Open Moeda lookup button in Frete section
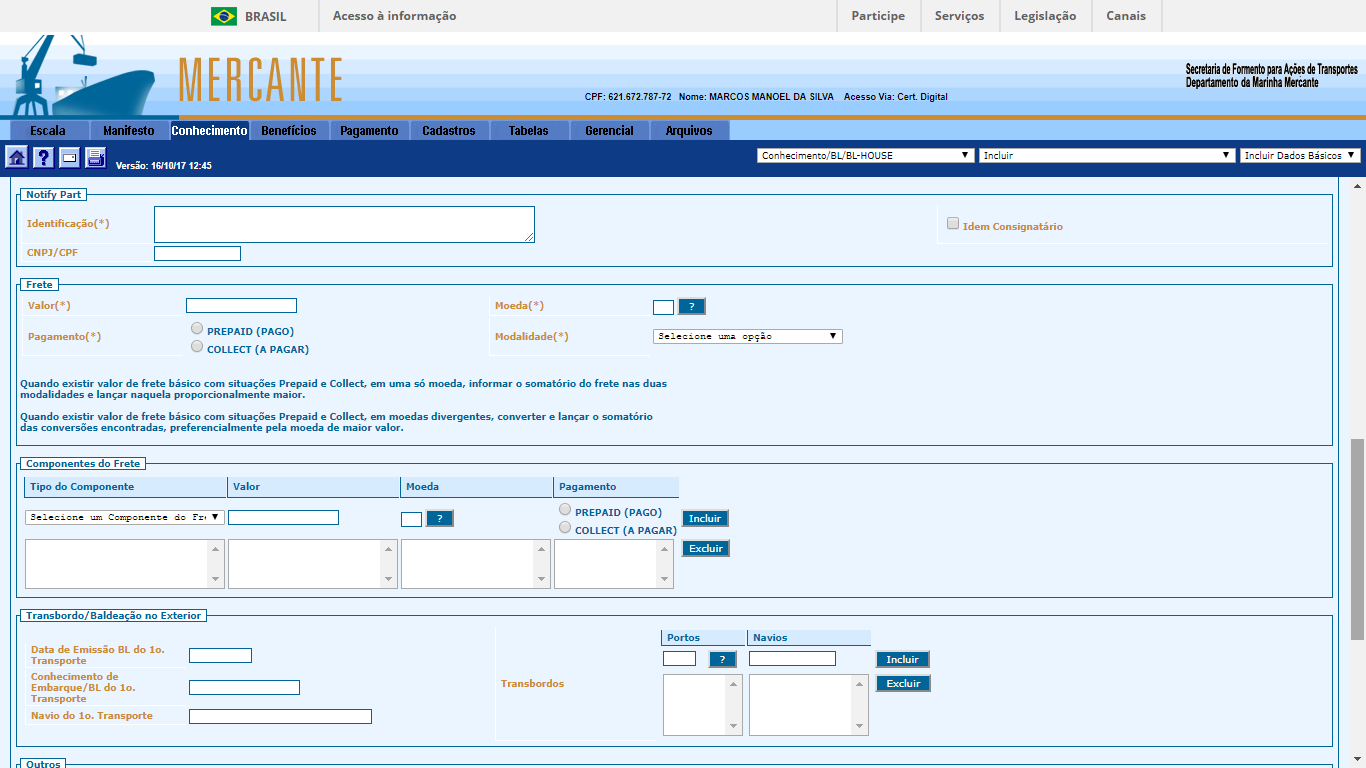The height and width of the screenshot is (768, 1366). [691, 306]
